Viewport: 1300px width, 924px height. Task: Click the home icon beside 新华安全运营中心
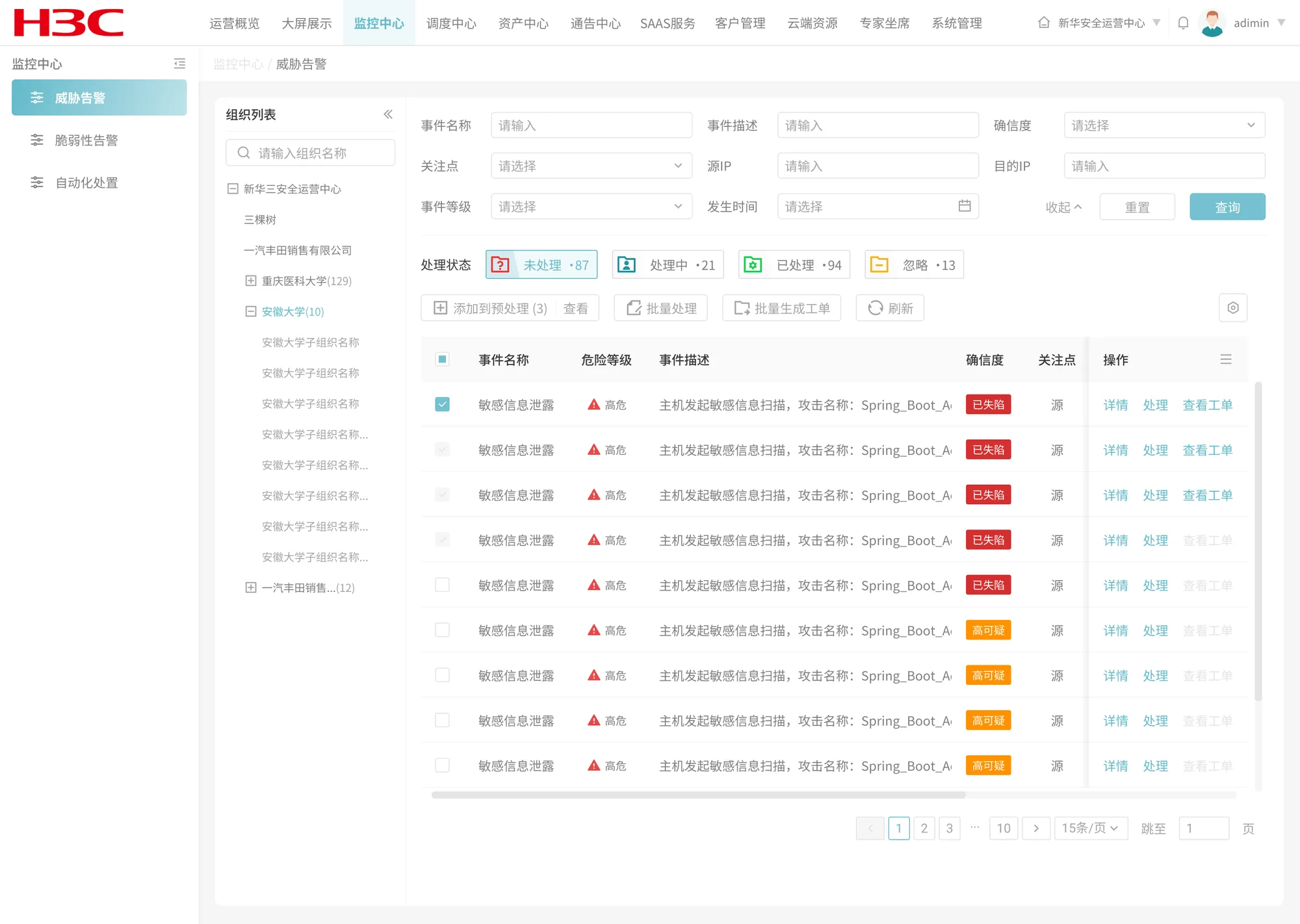[x=1044, y=23]
